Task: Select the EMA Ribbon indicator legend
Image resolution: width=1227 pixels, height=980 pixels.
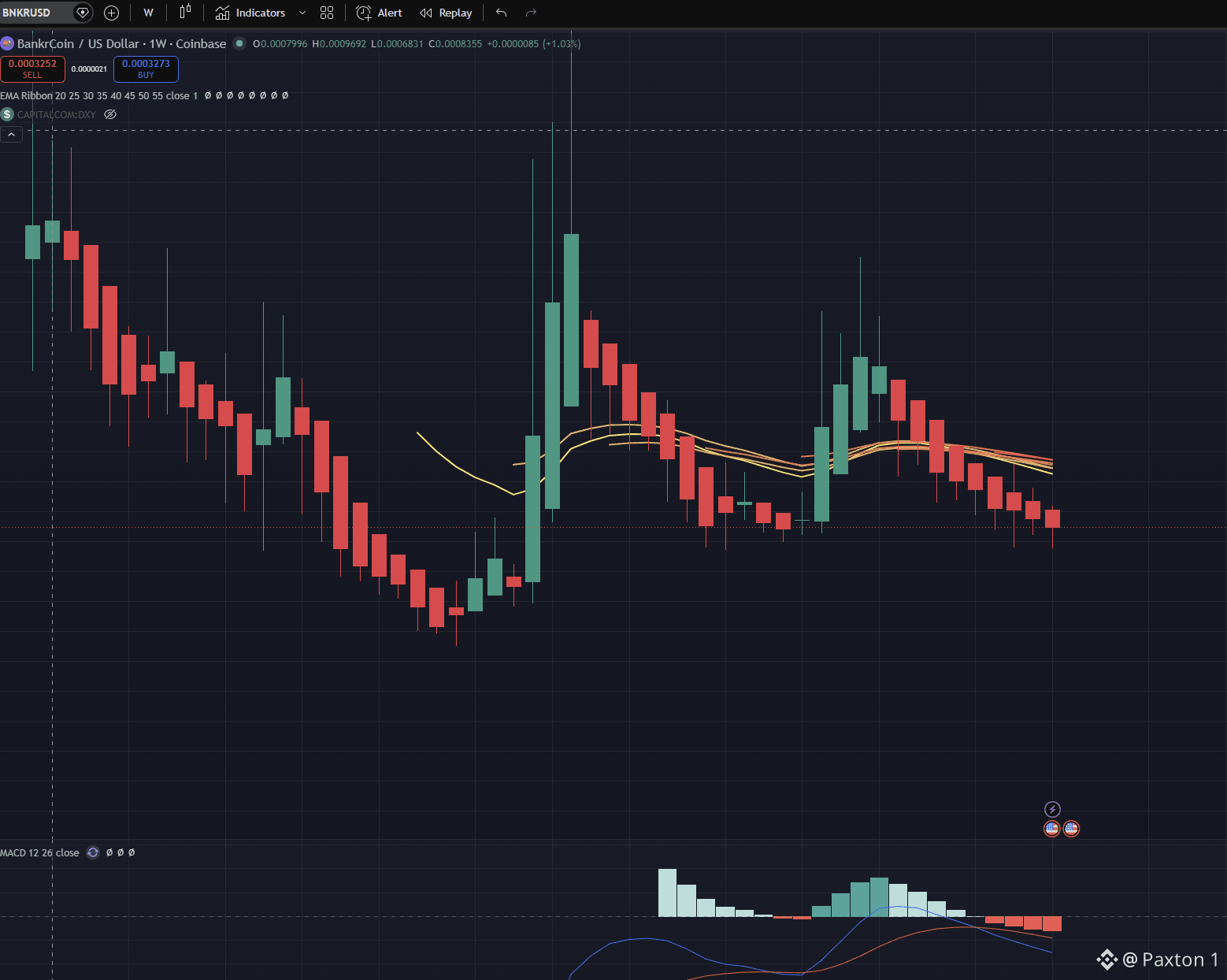Action: pyautogui.click(x=99, y=95)
